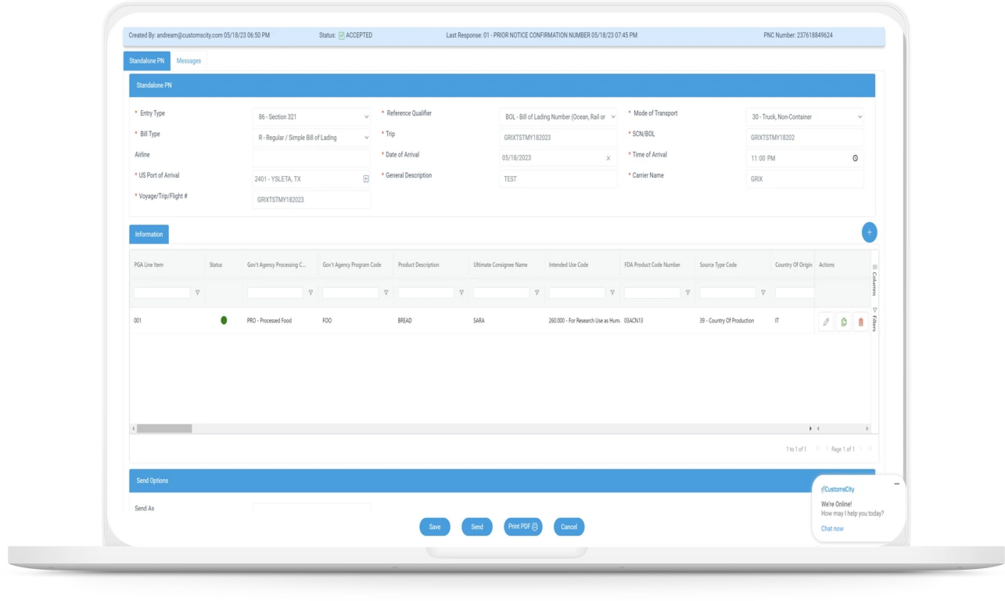Screen dimensions: 1005x601
Task: Go to previous page in grid pagination
Action: point(826,449)
